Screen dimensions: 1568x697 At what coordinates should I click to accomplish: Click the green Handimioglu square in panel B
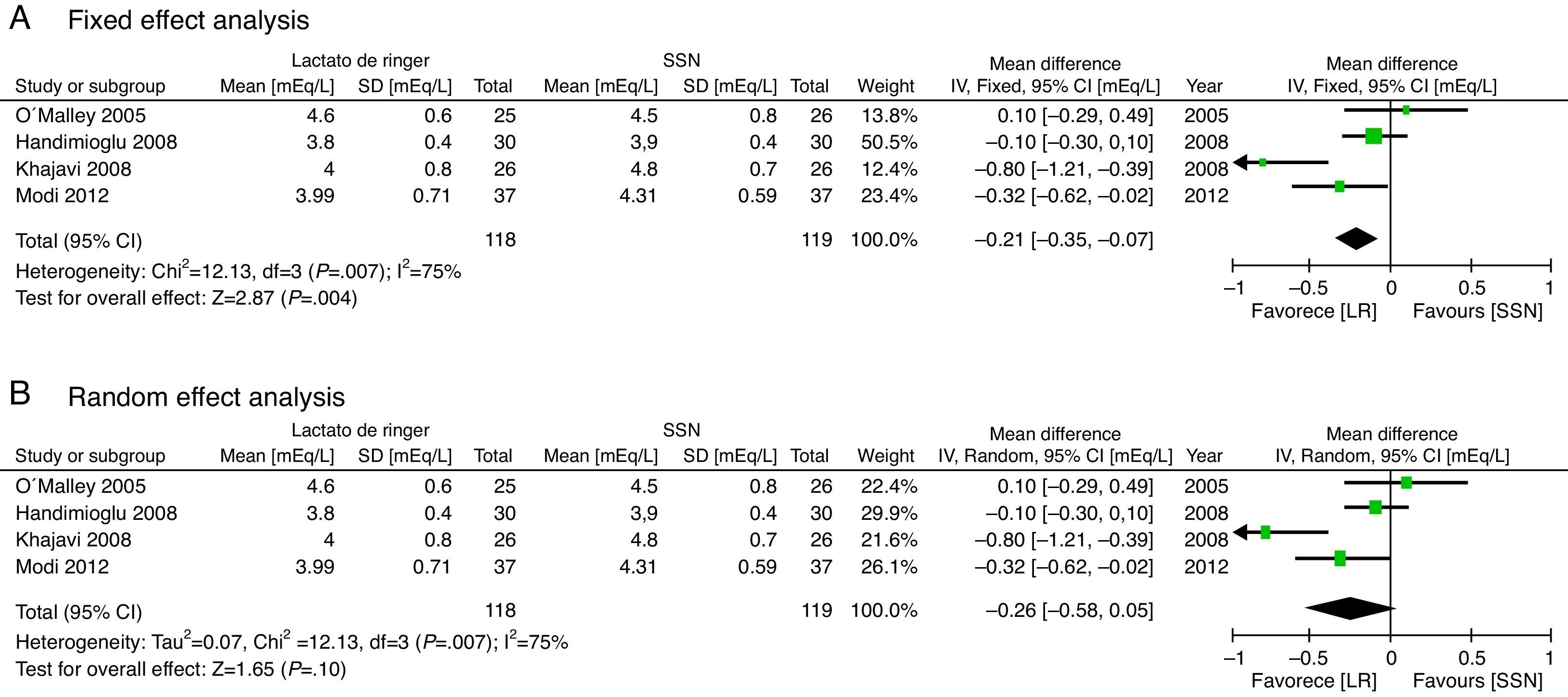coord(1375,507)
